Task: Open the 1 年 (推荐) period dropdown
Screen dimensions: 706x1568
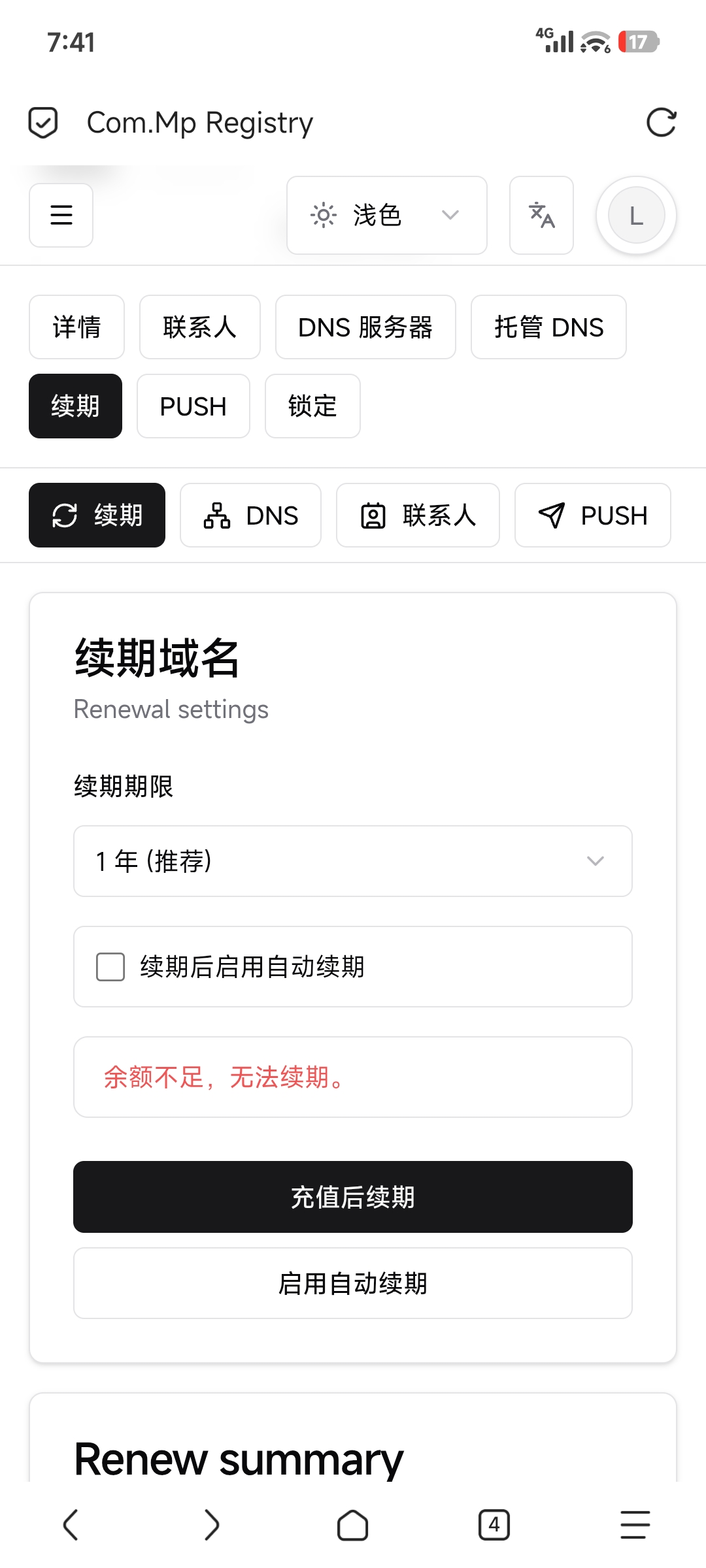Action: (353, 861)
